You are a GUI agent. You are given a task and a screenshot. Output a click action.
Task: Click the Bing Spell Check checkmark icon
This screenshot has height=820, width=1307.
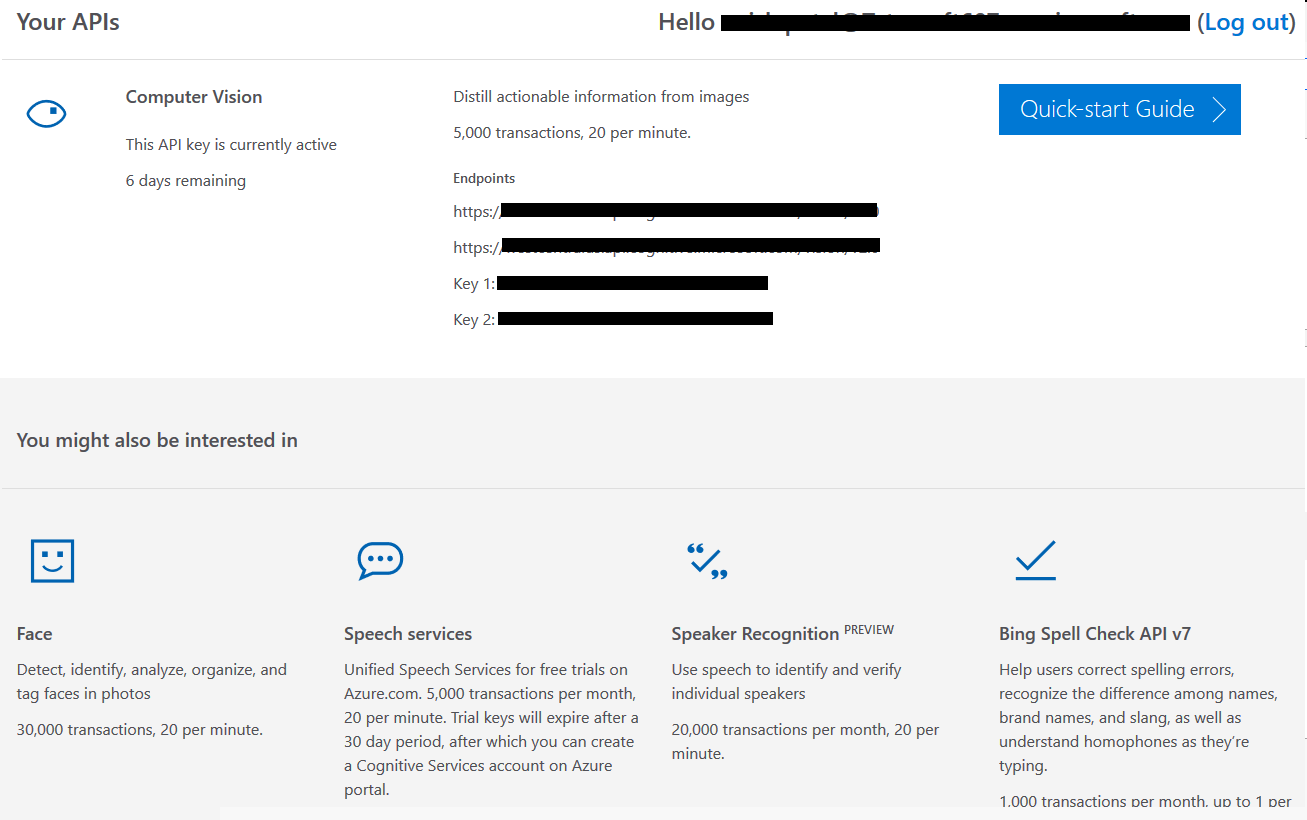(1035, 561)
